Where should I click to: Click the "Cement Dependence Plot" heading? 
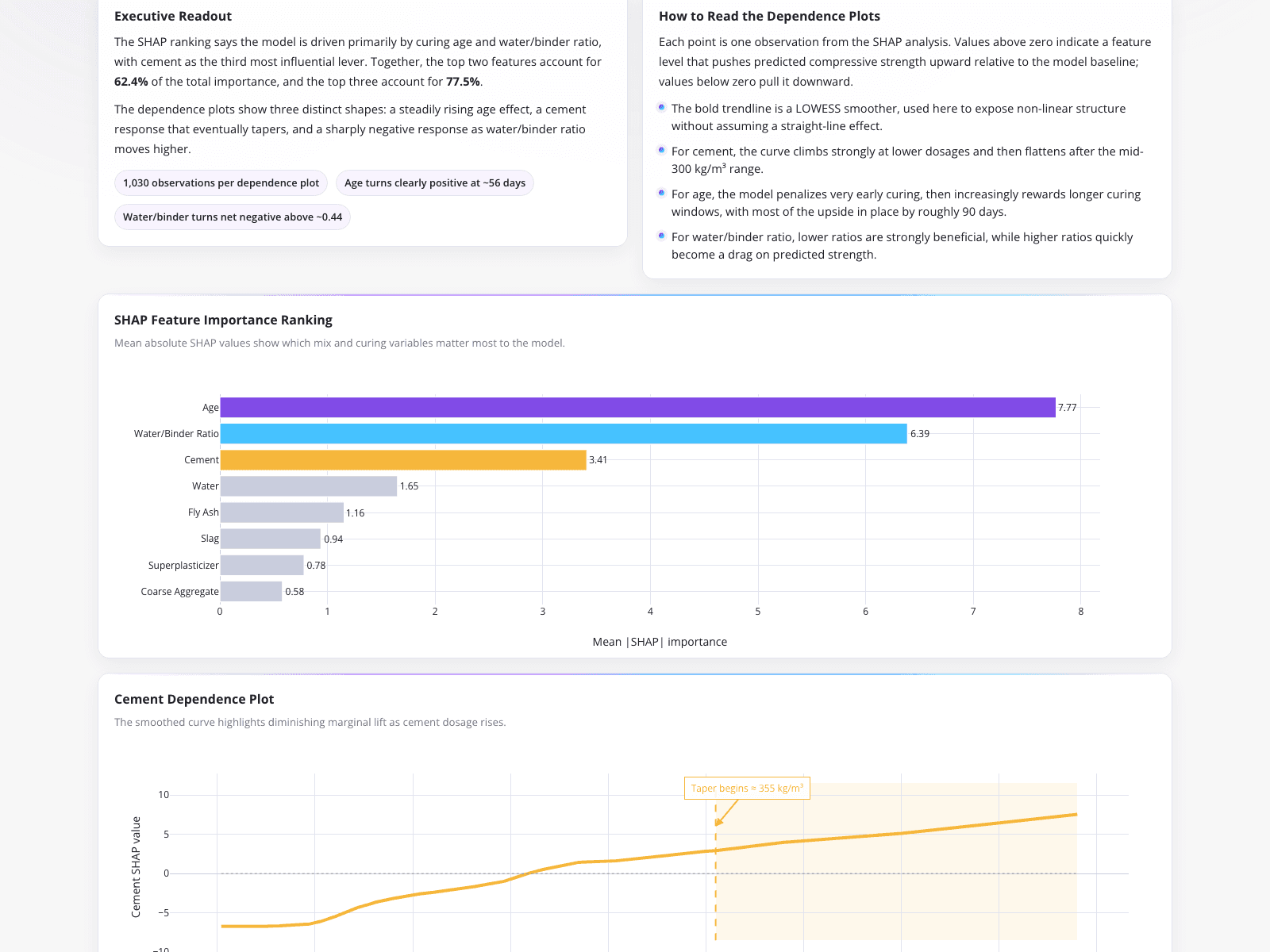click(x=194, y=700)
